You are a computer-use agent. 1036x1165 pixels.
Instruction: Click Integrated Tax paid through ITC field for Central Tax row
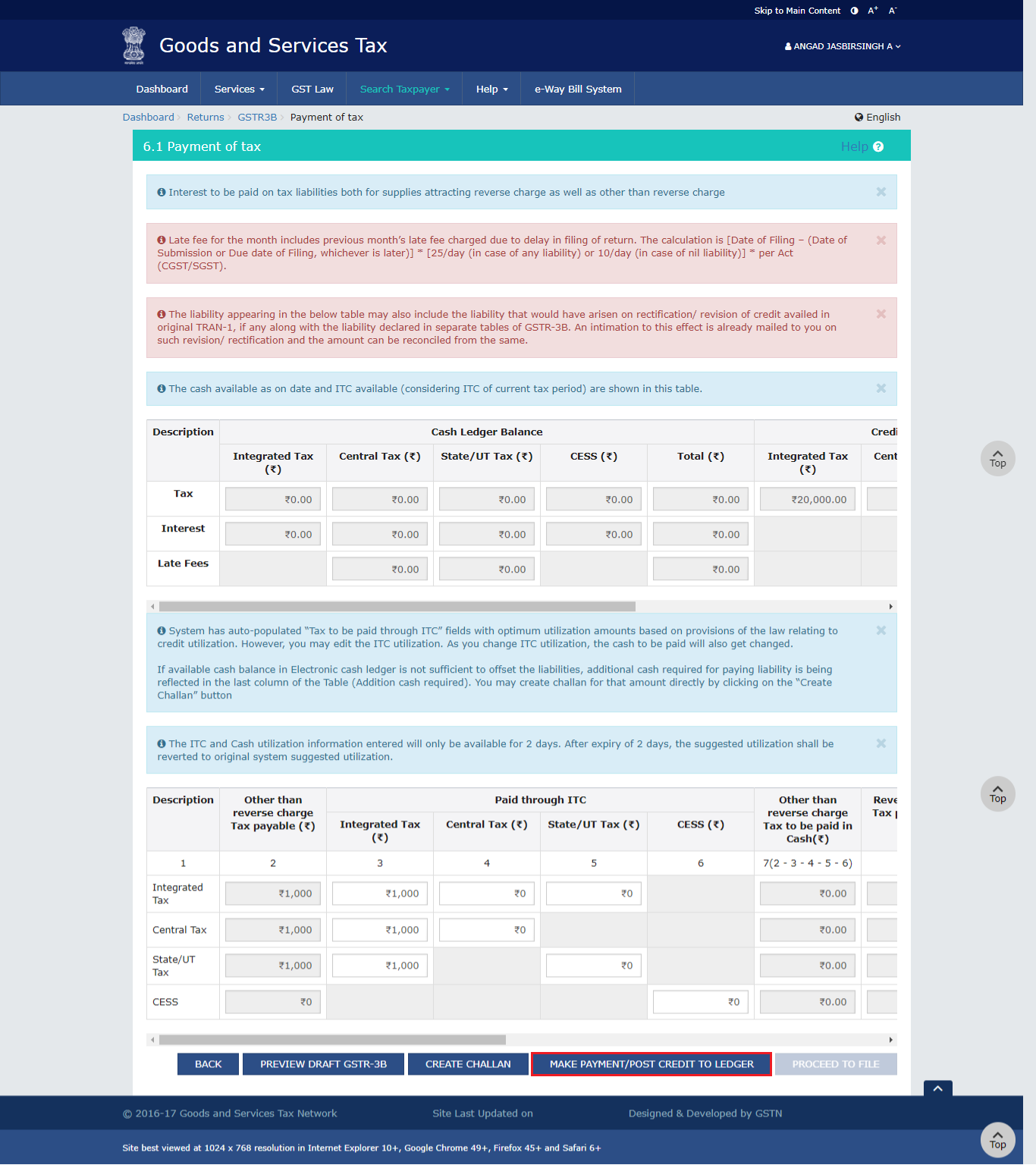point(380,930)
